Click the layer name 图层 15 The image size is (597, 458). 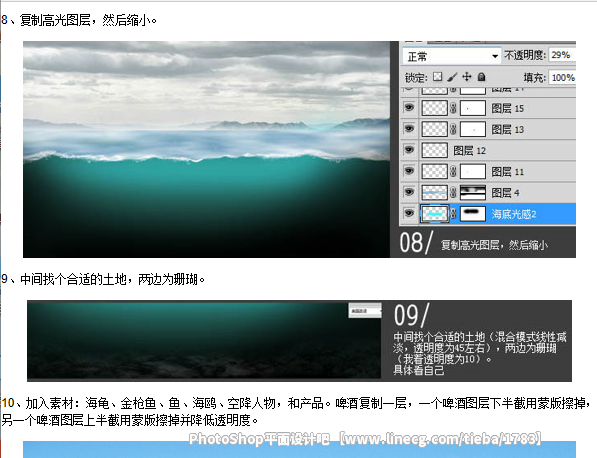[x=508, y=109]
